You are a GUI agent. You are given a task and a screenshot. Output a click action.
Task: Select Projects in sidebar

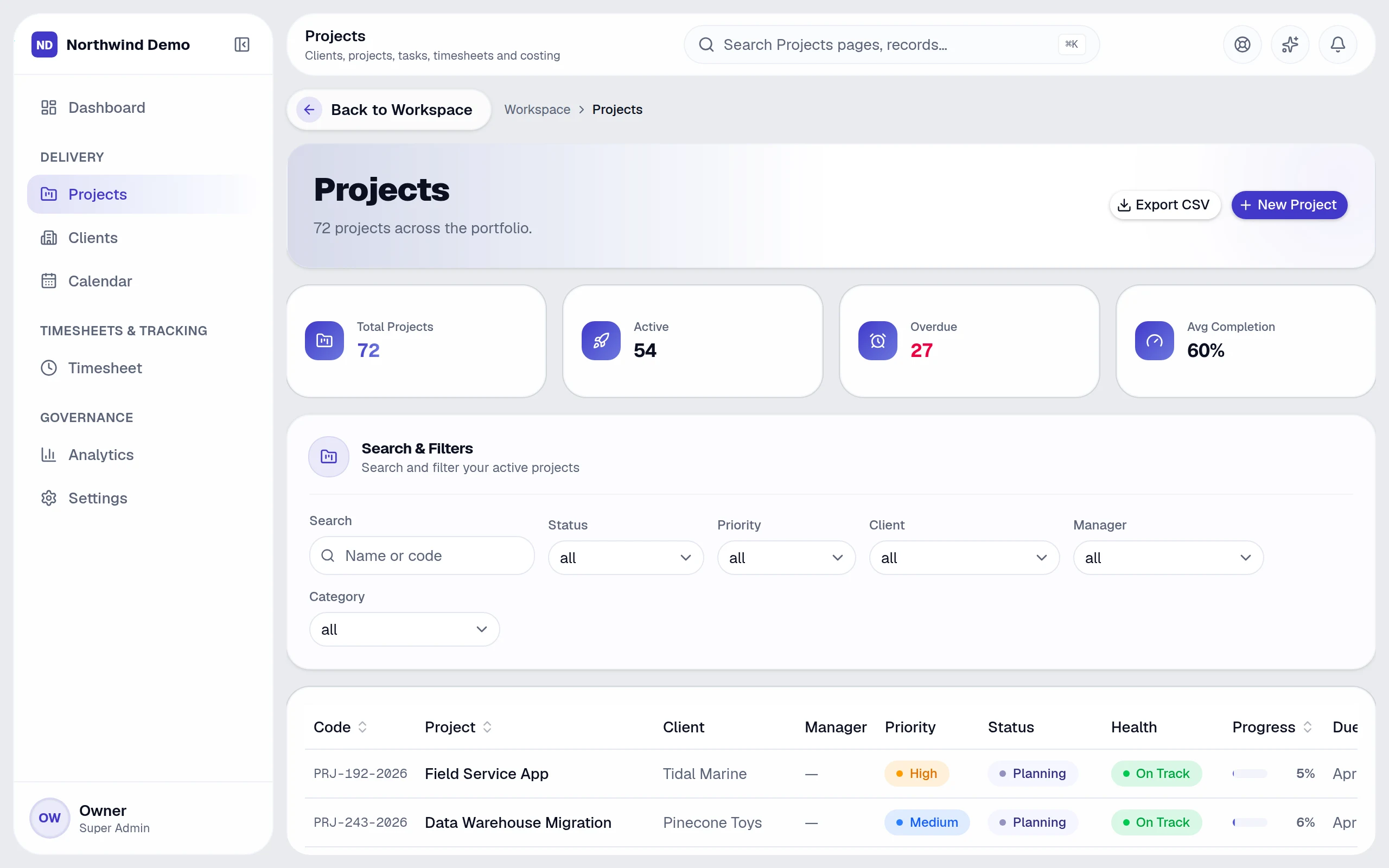pos(142,194)
